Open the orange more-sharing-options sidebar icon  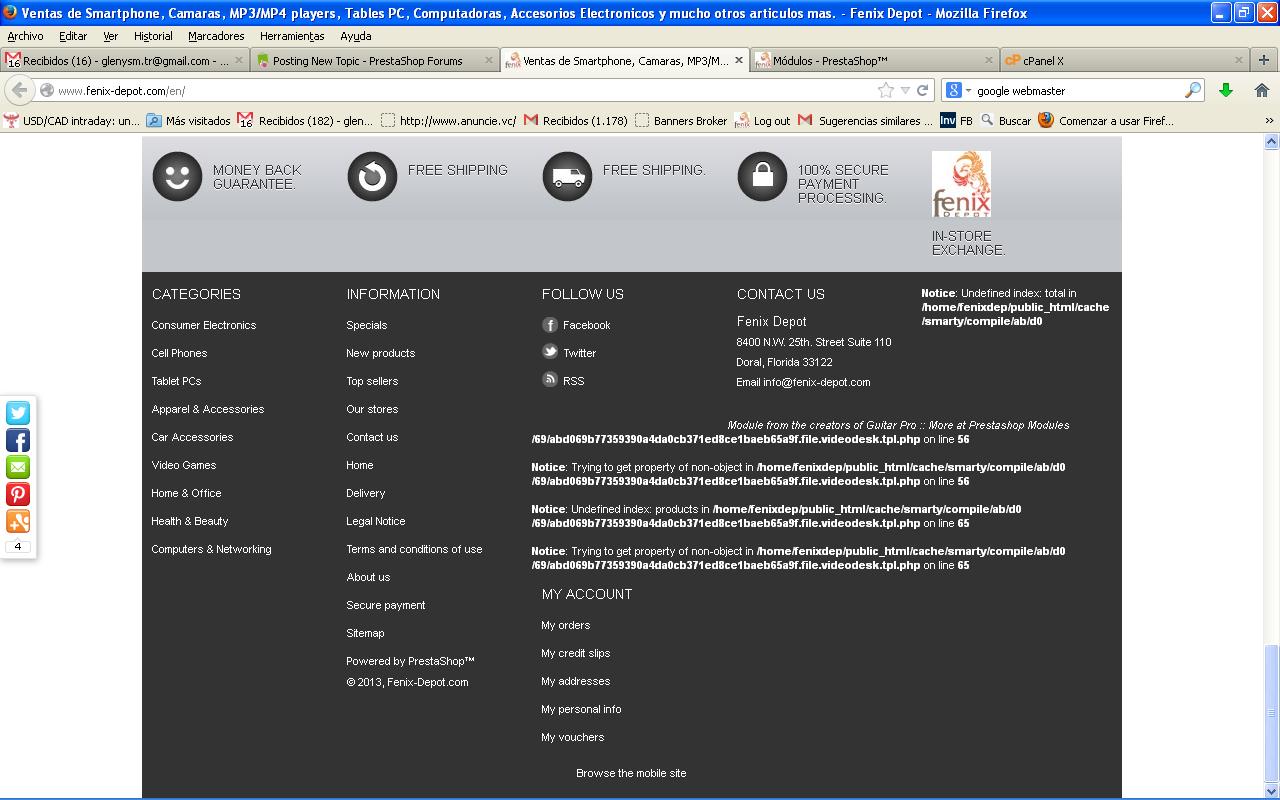coord(18,521)
